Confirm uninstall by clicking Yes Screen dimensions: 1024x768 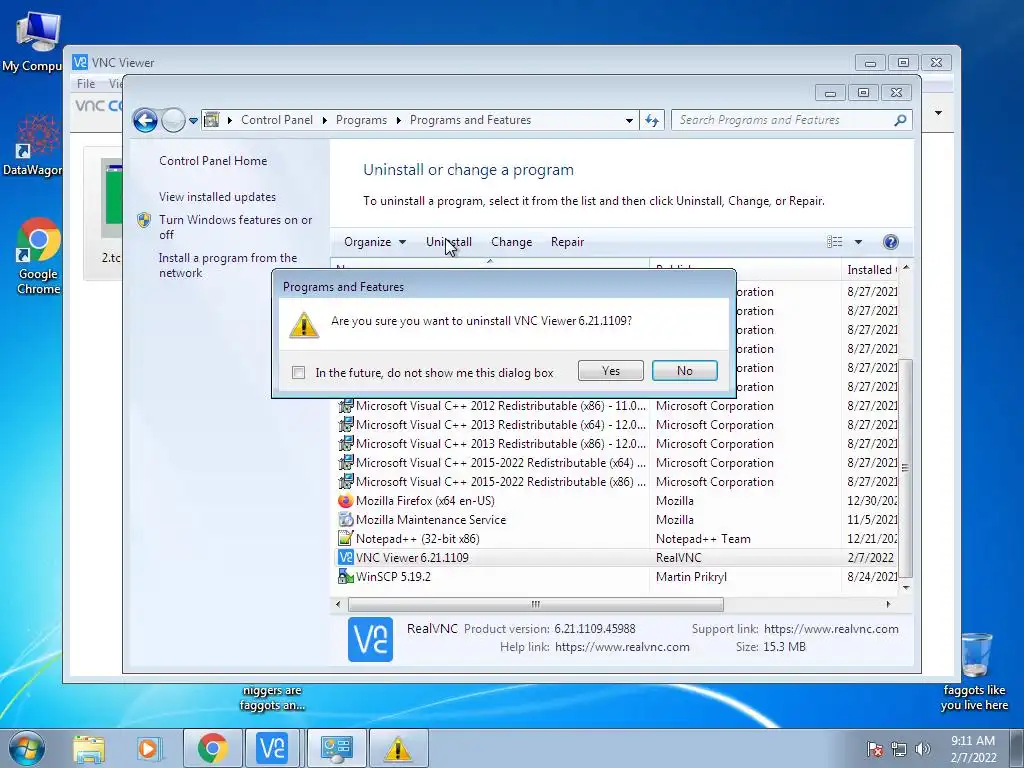tap(611, 371)
